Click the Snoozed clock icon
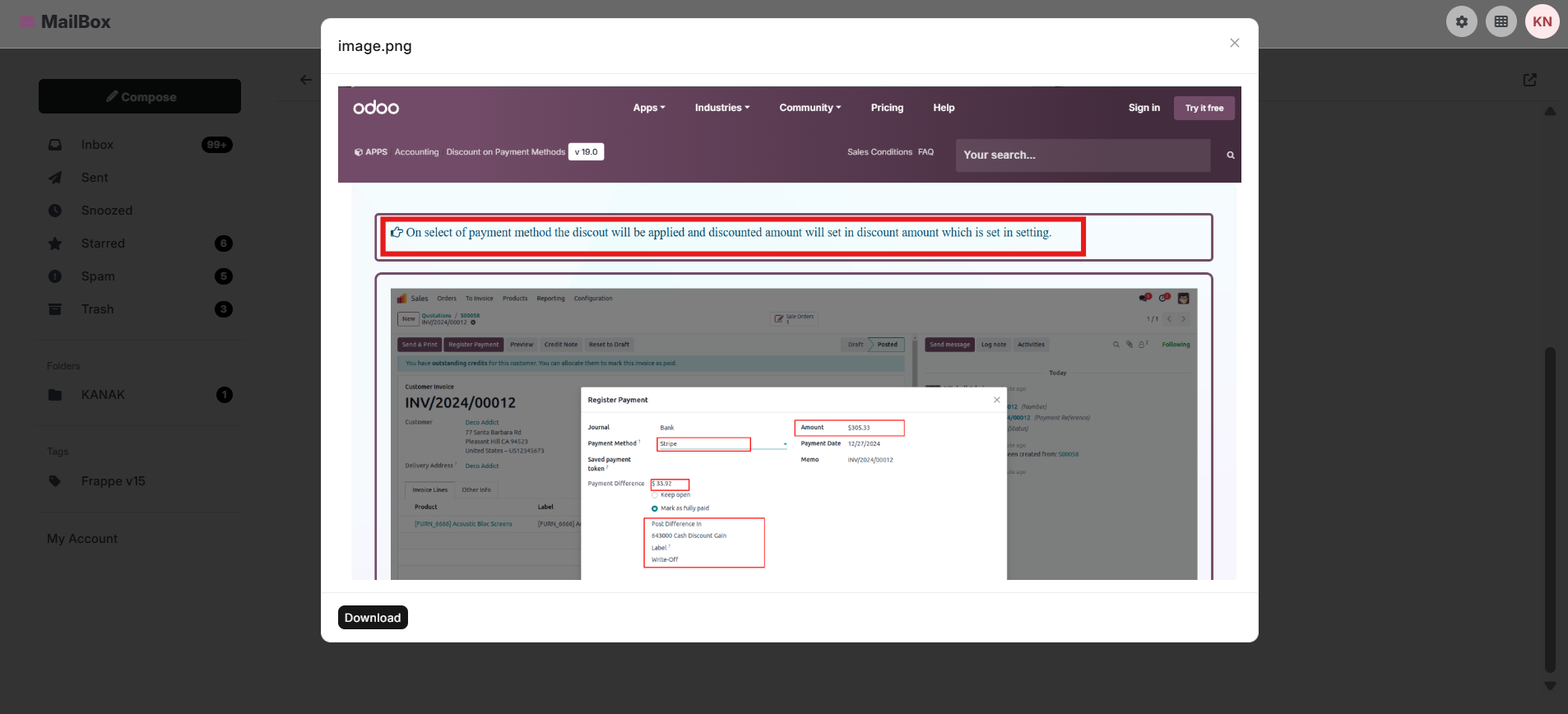The image size is (1568, 714). point(55,211)
